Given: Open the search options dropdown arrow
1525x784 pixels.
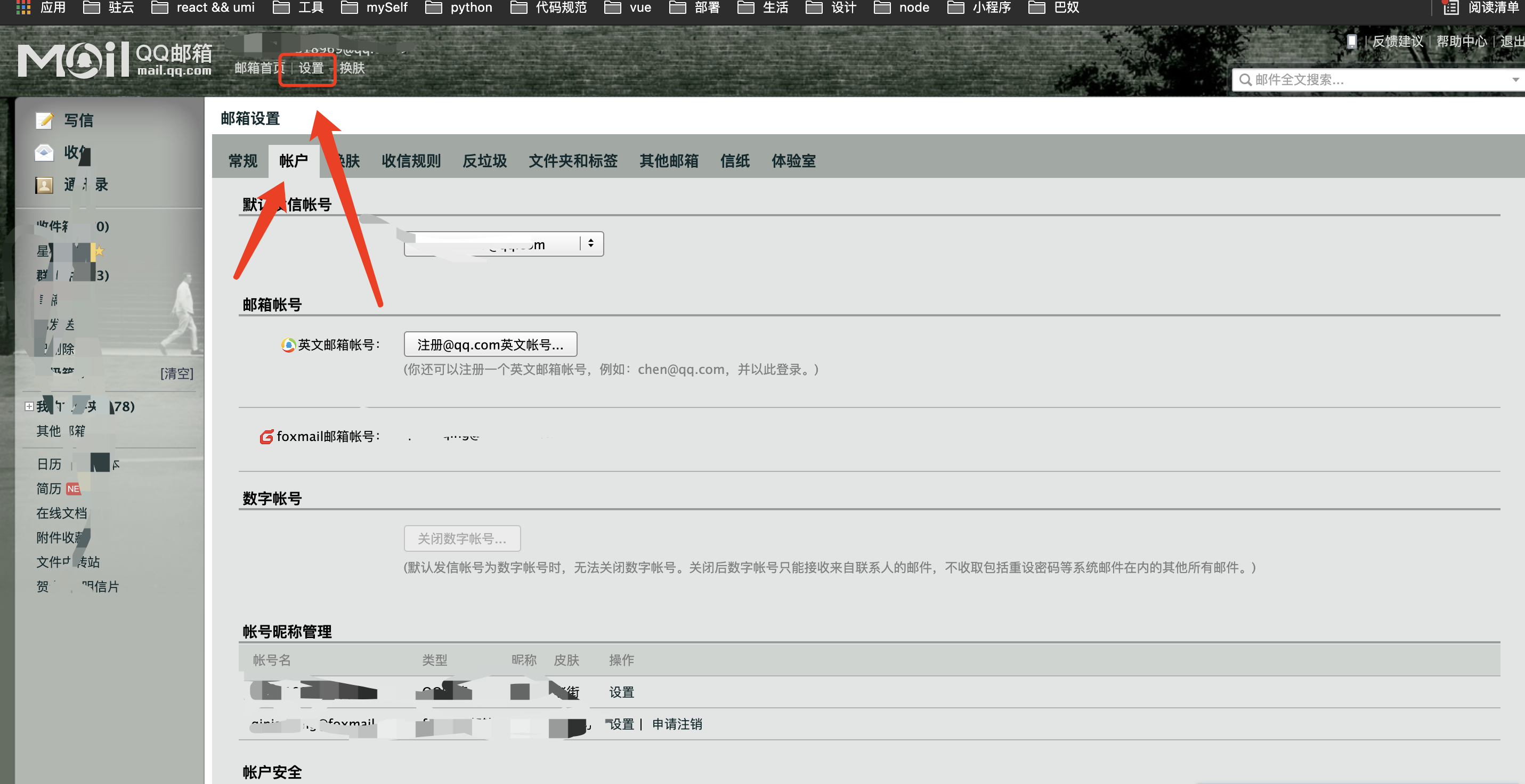Looking at the screenshot, I should (x=1515, y=80).
